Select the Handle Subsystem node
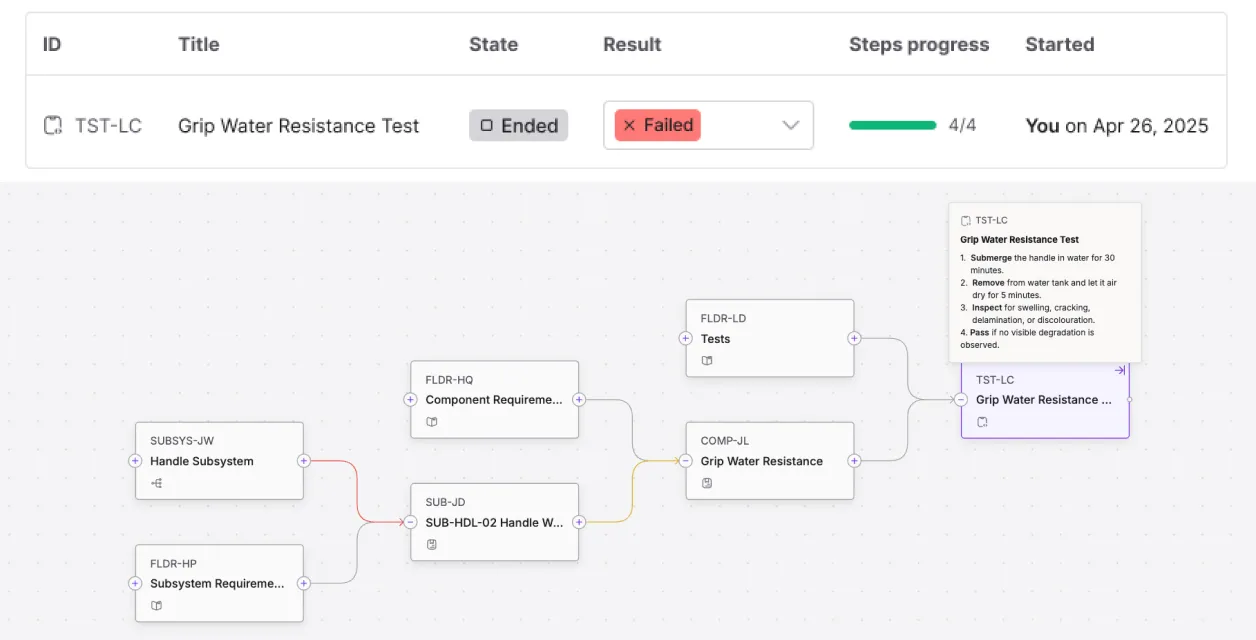 pyautogui.click(x=219, y=461)
